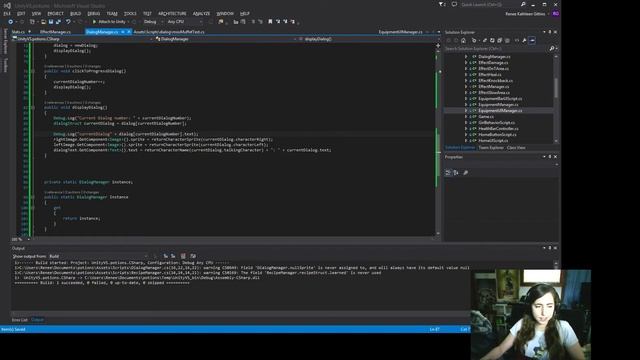Click the Categorized icon in Properties panel
The image size is (640, 360).
coord(448,173)
